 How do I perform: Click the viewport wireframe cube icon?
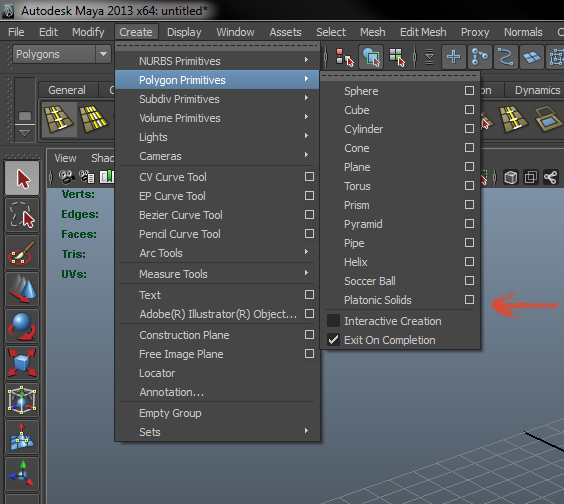pyautogui.click(x=511, y=177)
